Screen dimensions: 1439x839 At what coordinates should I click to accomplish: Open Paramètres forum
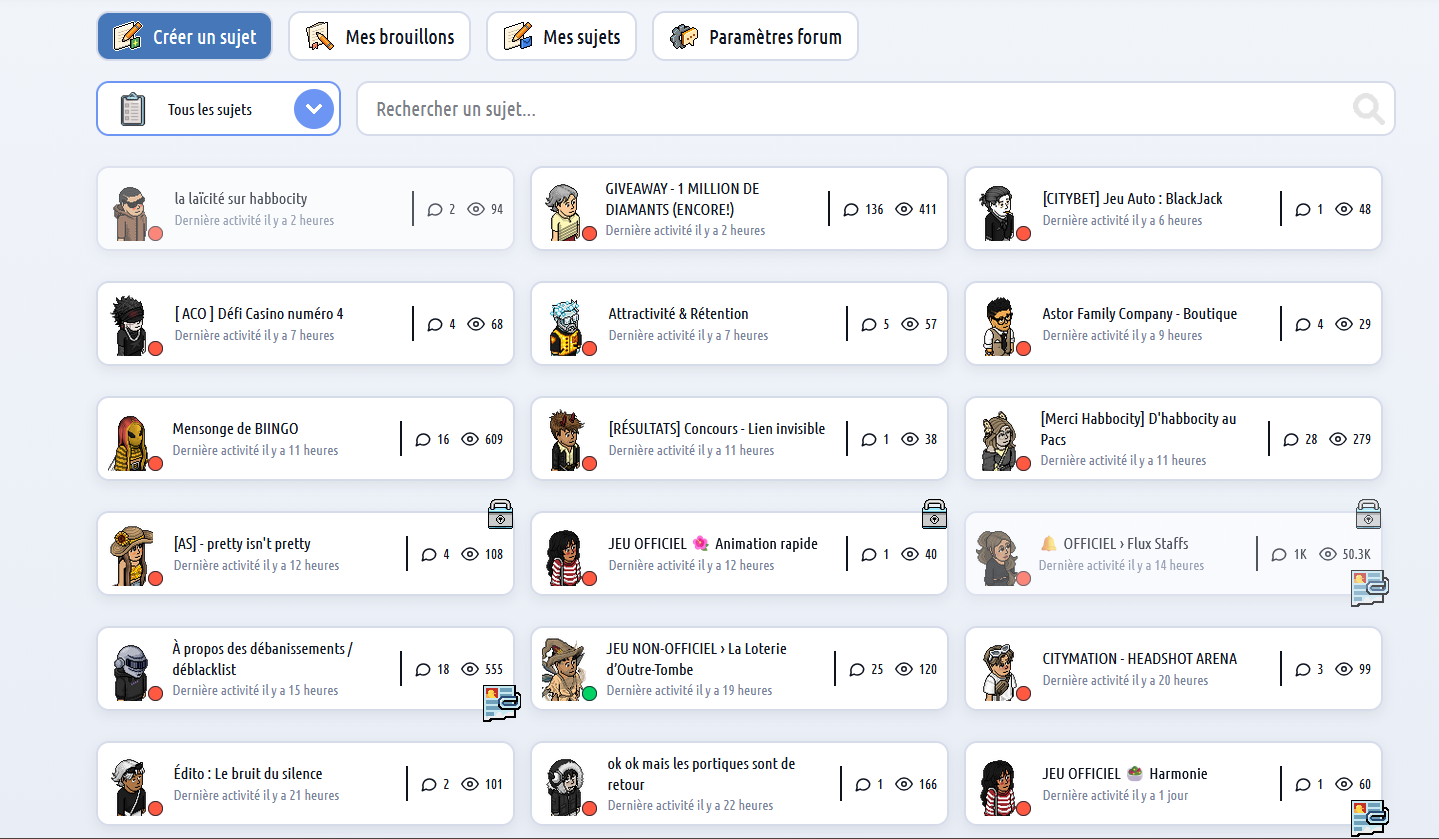pos(755,37)
